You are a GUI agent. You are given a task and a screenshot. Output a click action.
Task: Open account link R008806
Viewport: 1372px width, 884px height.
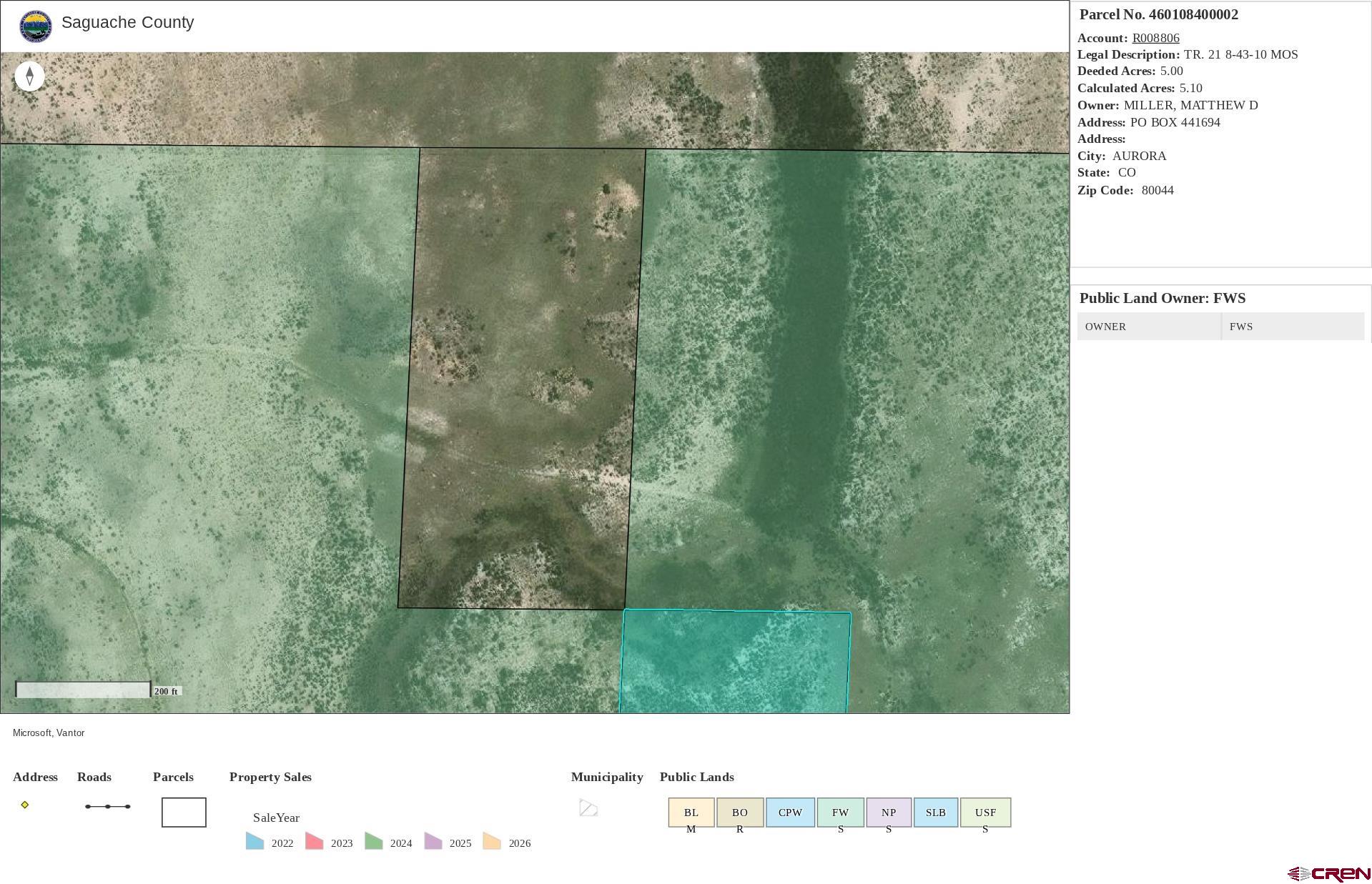tap(1155, 38)
